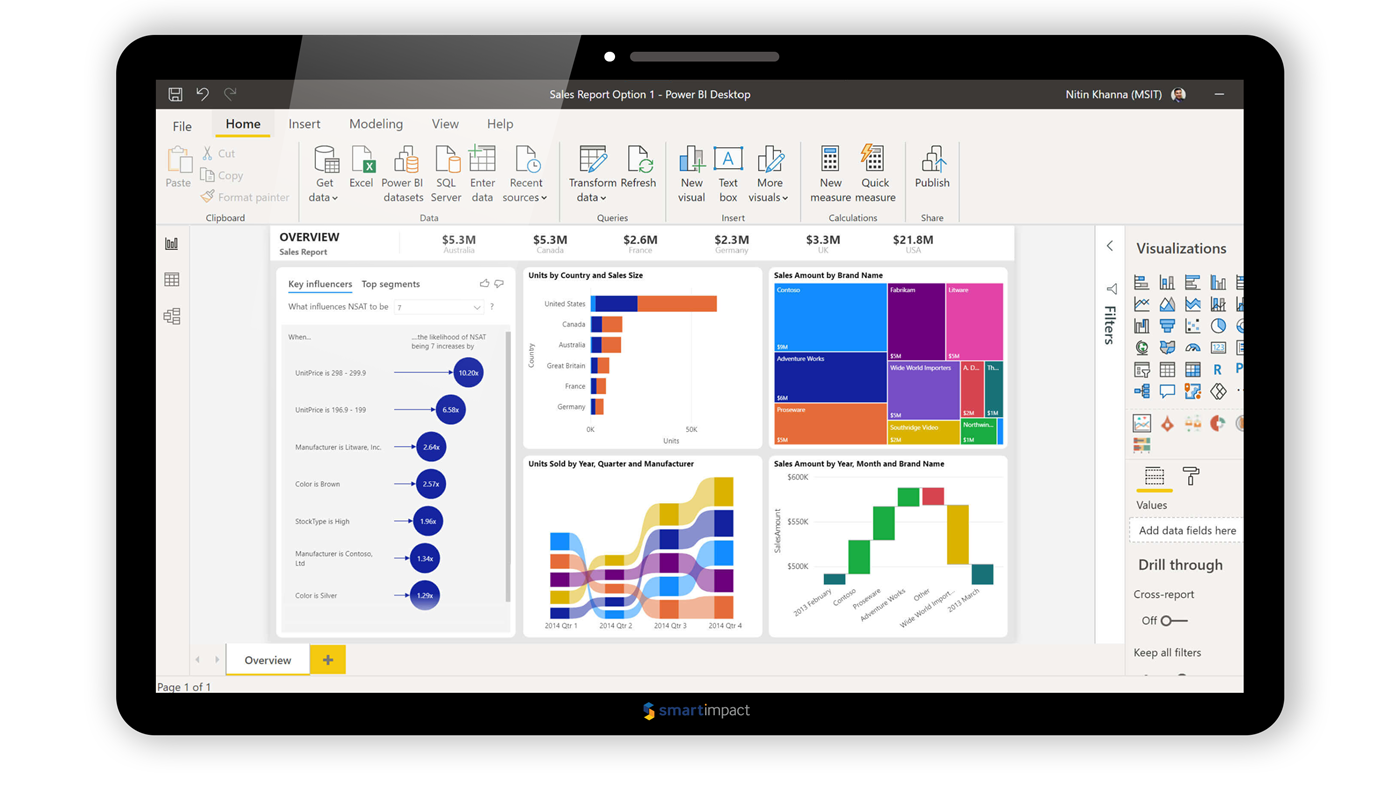
Task: Click the thumbs down icon on Key influencers
Action: click(x=499, y=284)
